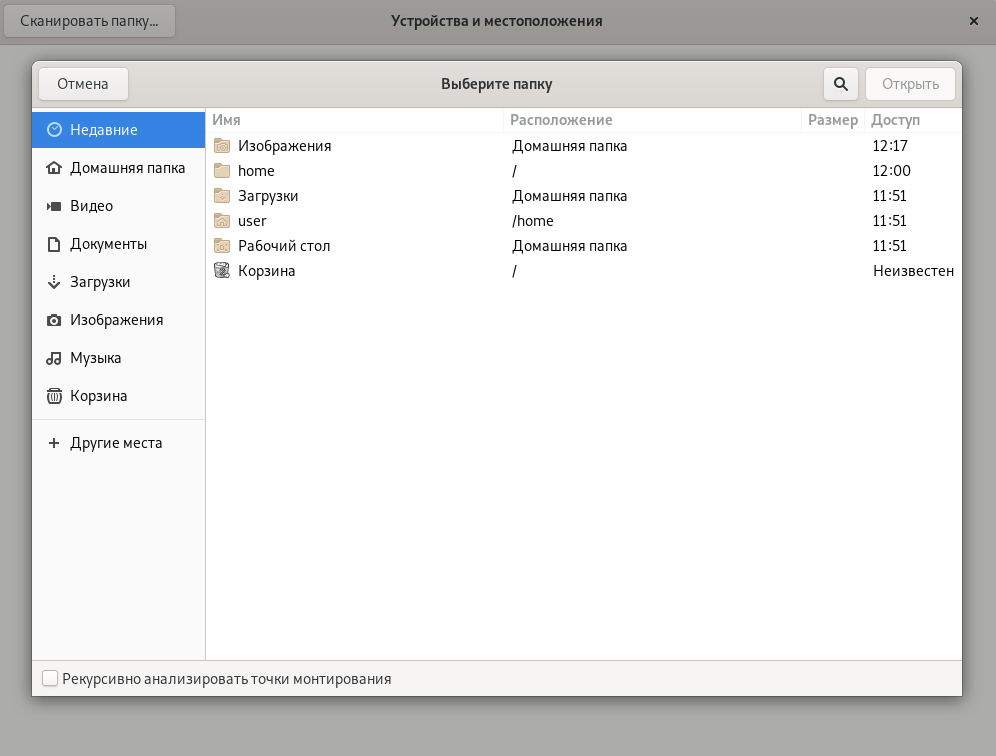Click the Documents (Документы) icon in sidebar
The width and height of the screenshot is (996, 756).
click(54, 244)
